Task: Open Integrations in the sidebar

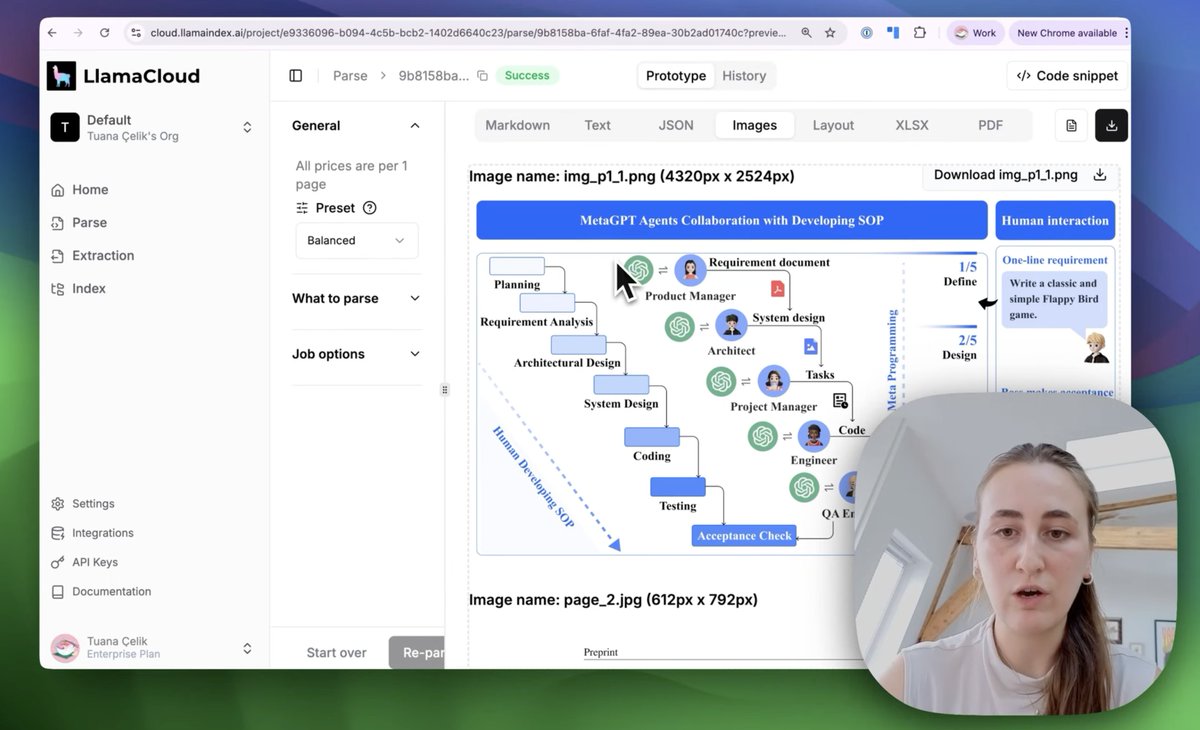Action: click(102, 533)
